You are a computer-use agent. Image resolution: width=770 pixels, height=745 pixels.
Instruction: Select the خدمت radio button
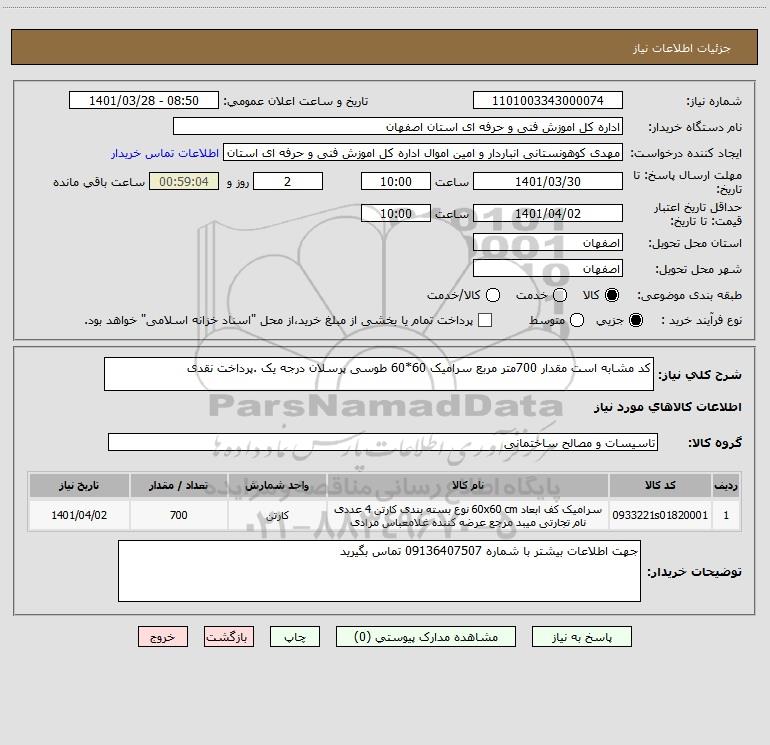click(560, 295)
